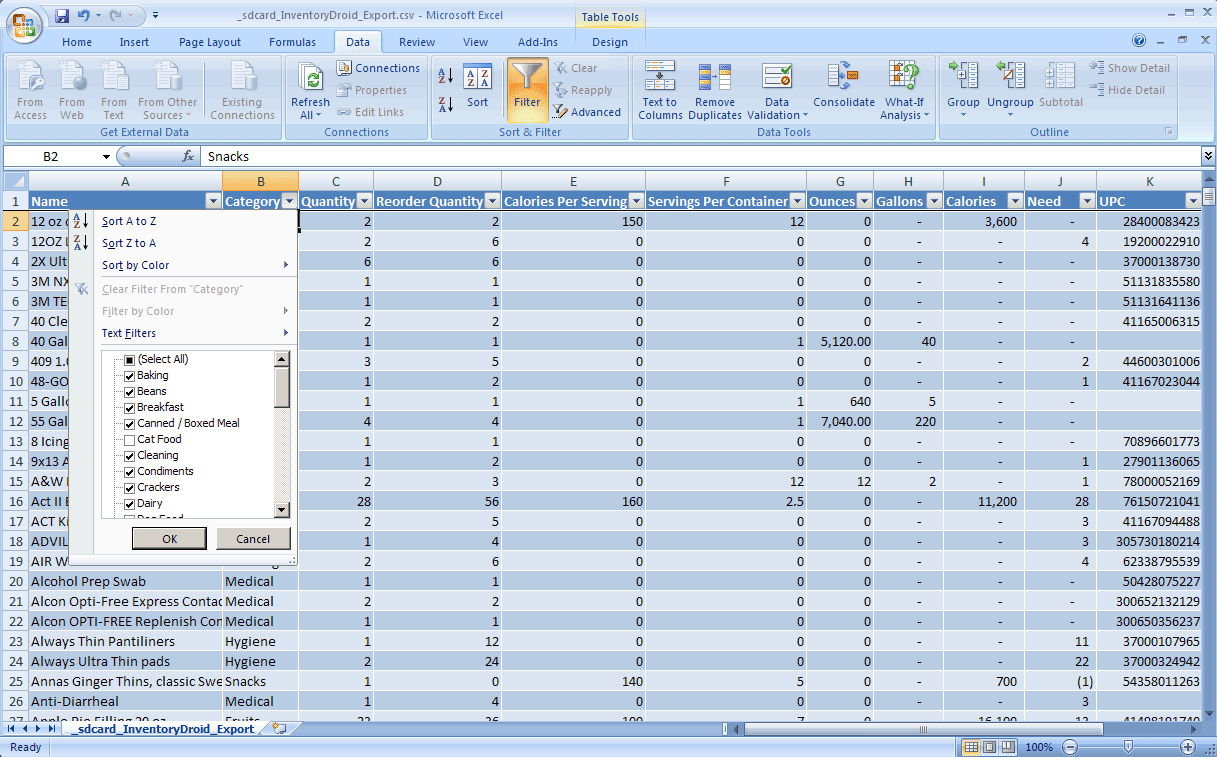Open the Quantity column filter dropdown
The image size is (1217, 757).
(x=364, y=201)
